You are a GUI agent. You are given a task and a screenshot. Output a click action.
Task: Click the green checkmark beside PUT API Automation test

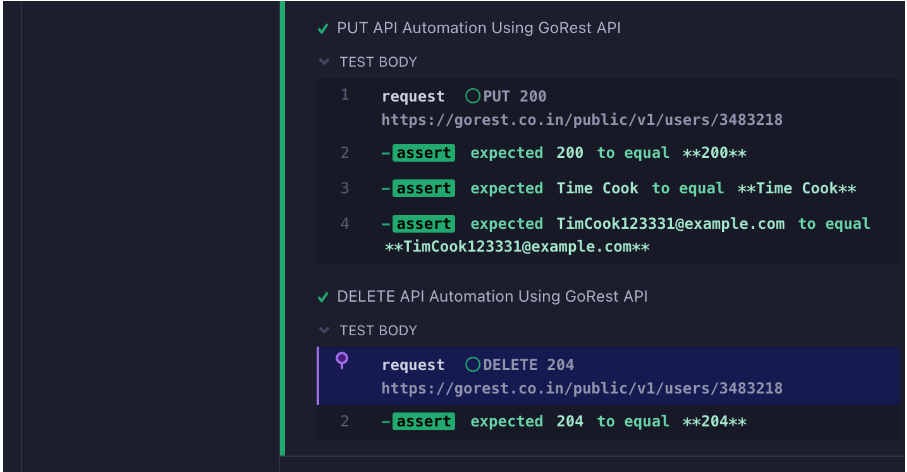[323, 29]
